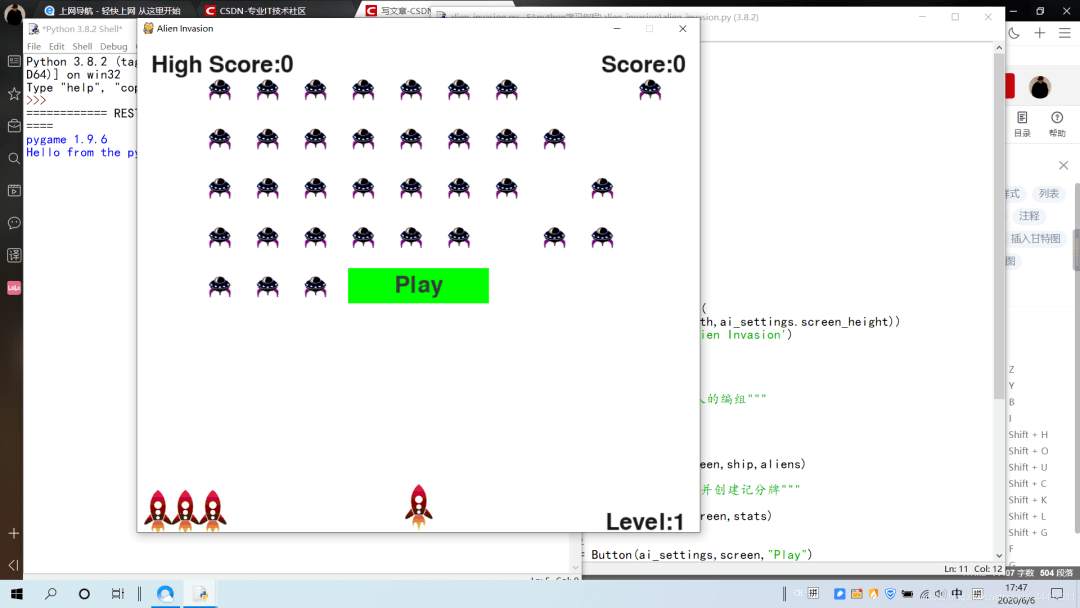The width and height of the screenshot is (1080, 608).
Task: Open Windows taskbar search
Action: point(50,594)
